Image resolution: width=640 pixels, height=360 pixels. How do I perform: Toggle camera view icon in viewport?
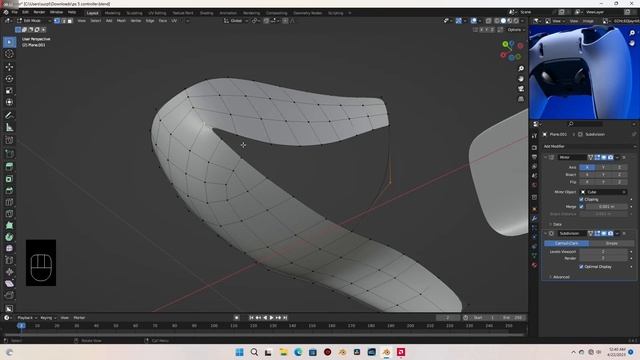(521, 89)
